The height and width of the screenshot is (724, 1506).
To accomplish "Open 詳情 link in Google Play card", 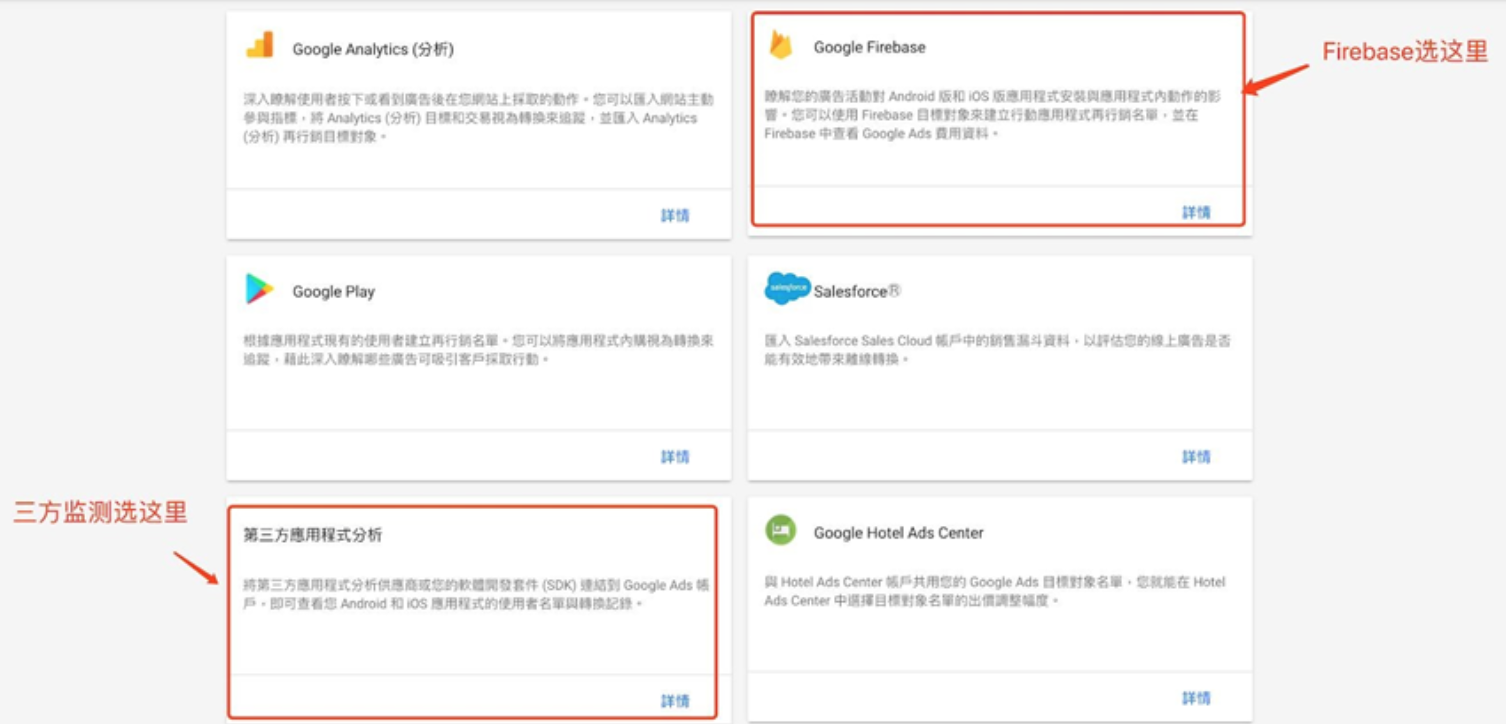I will tap(675, 457).
